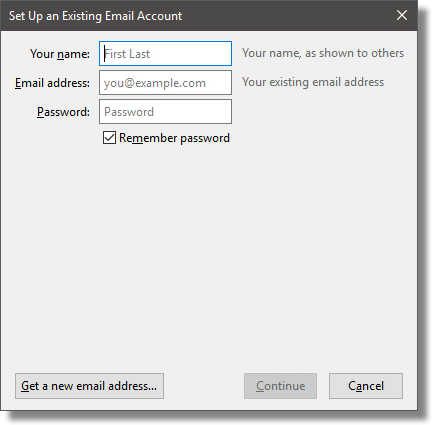This screenshot has height=425, width=432.
Task: Click the "Password:" field label
Action: click(x=63, y=112)
